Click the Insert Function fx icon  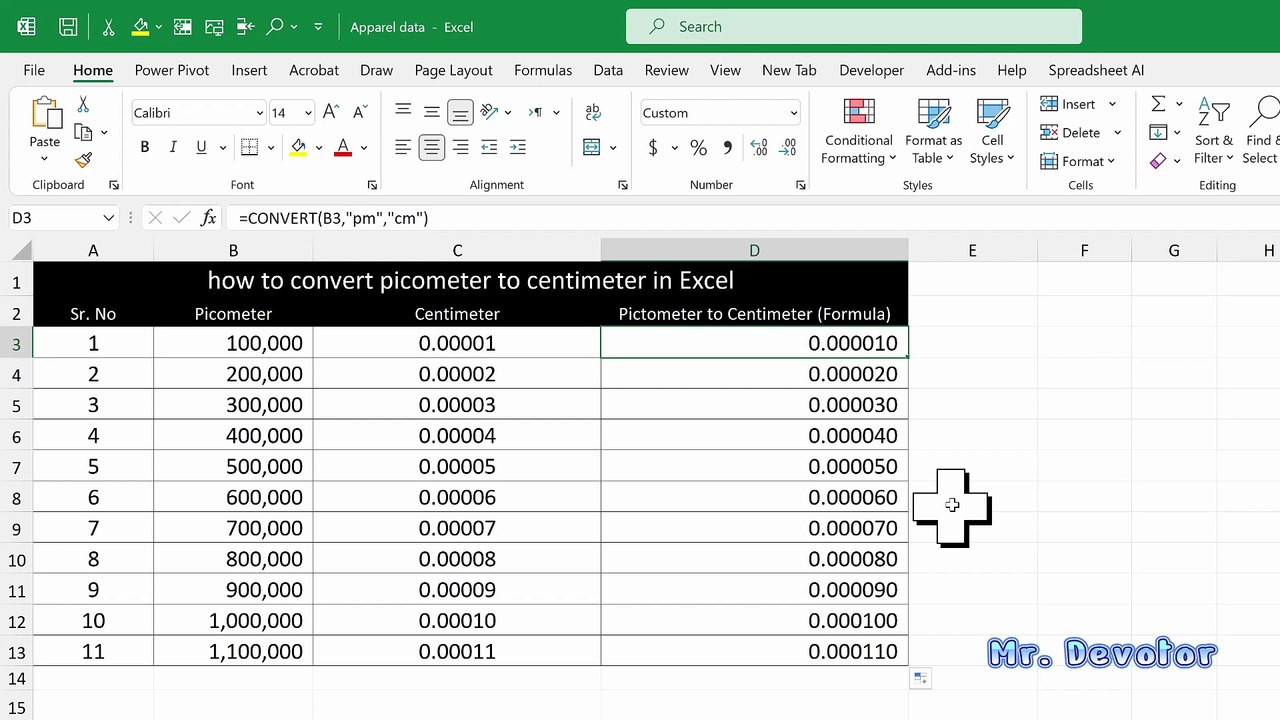pyautogui.click(x=208, y=218)
